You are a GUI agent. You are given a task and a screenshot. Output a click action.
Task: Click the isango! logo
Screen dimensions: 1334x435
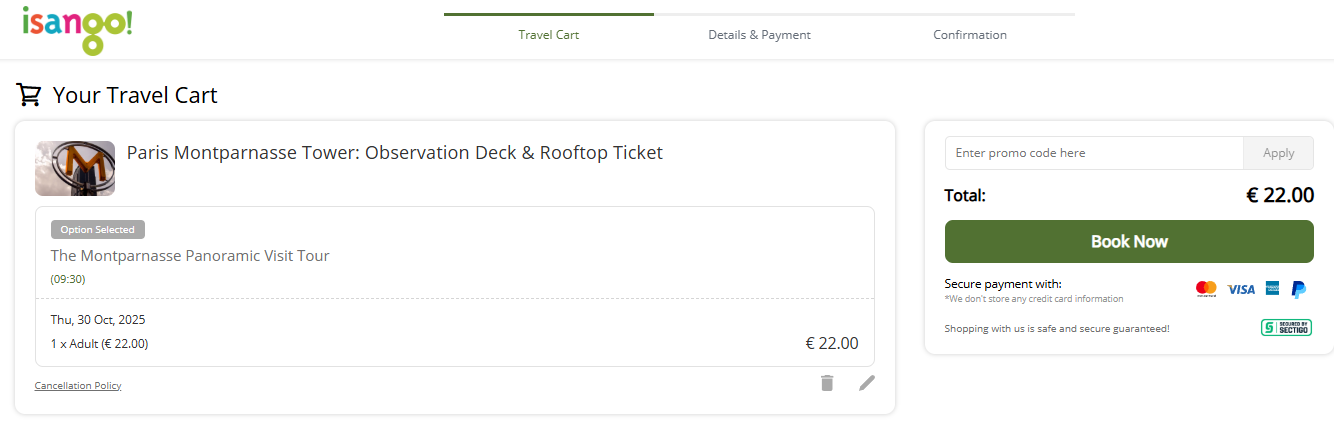(x=77, y=28)
